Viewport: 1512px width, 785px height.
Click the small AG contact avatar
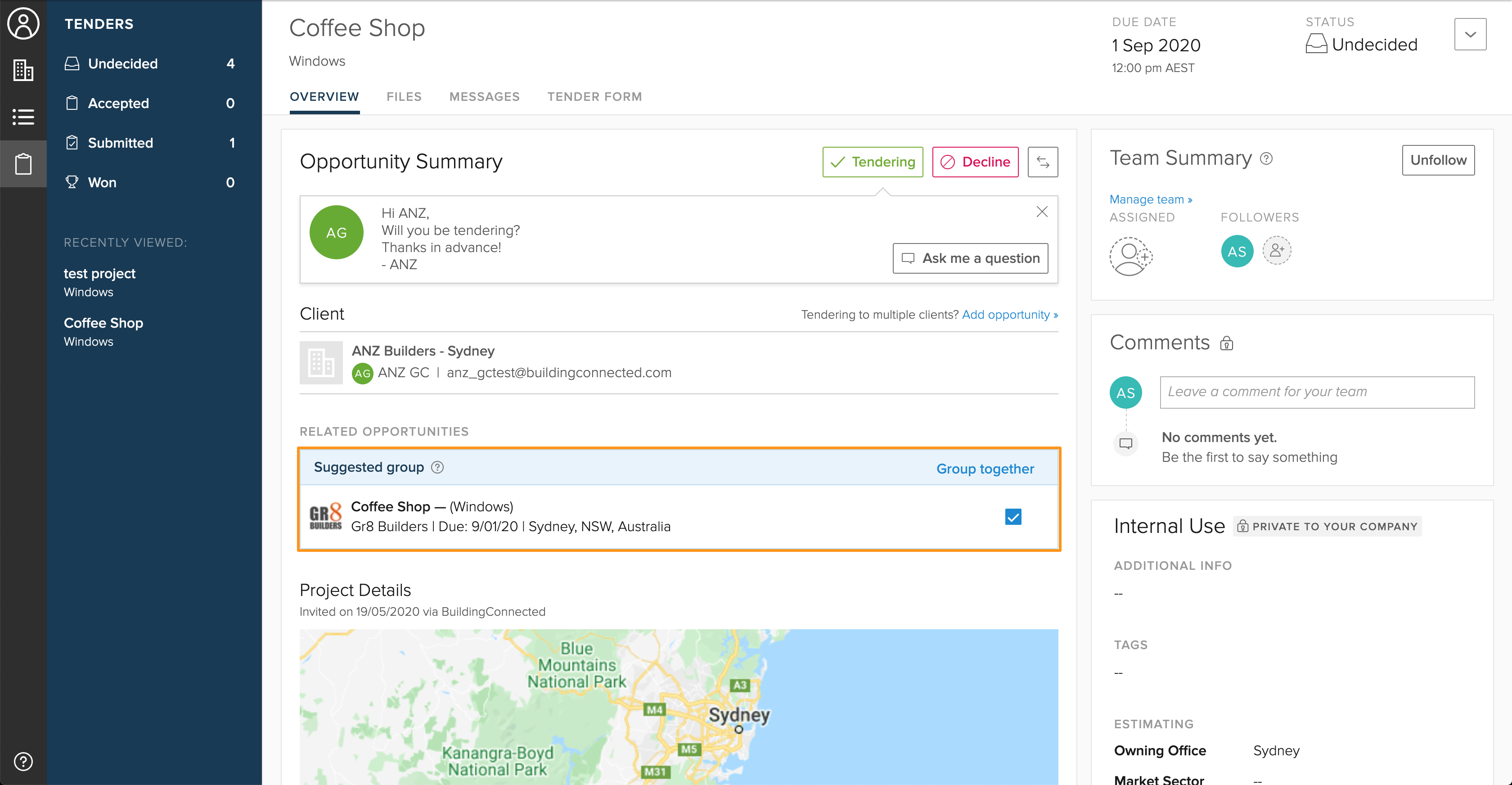[x=362, y=374]
